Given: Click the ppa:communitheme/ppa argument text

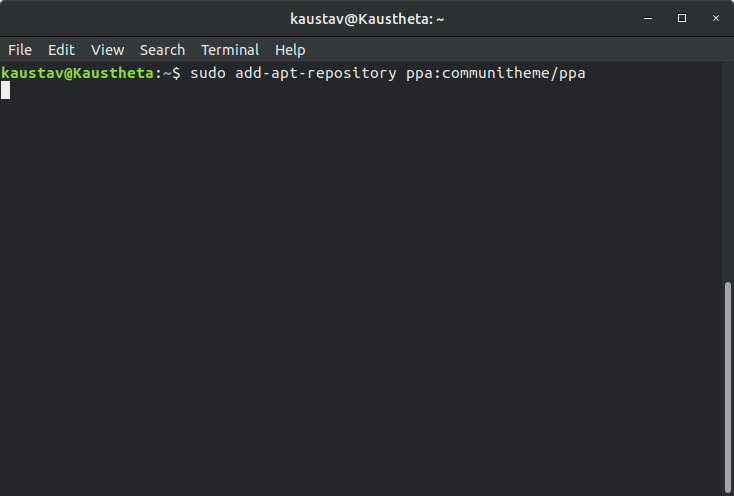Looking at the screenshot, I should (x=496, y=74).
